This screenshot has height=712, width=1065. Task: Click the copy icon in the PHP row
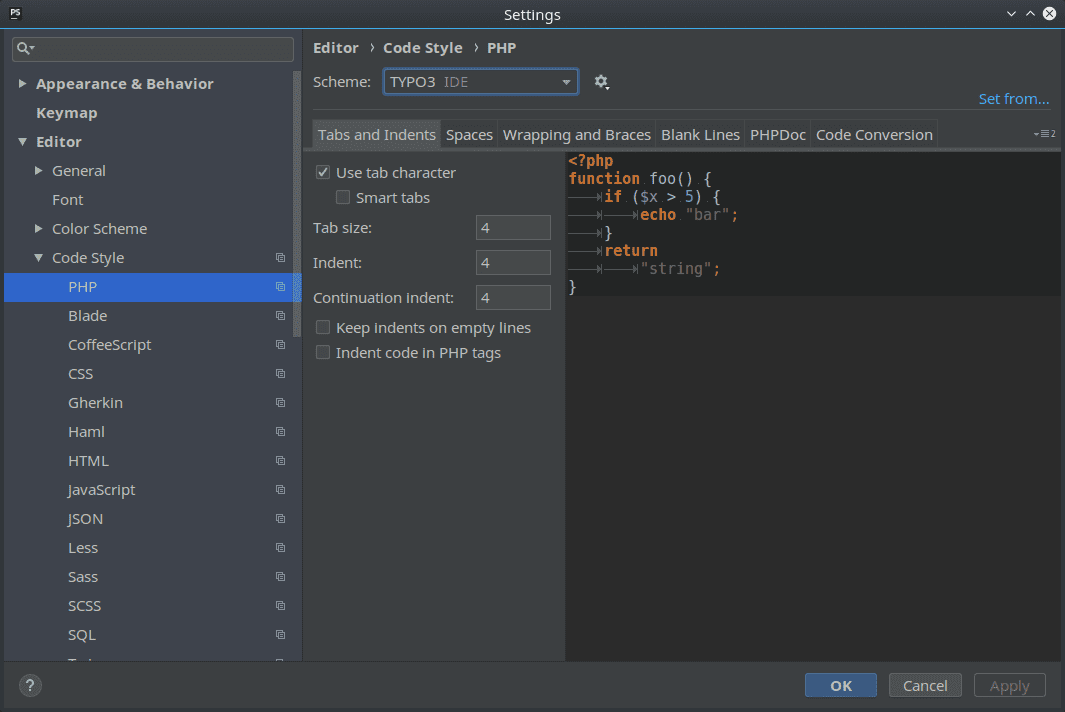coord(281,287)
